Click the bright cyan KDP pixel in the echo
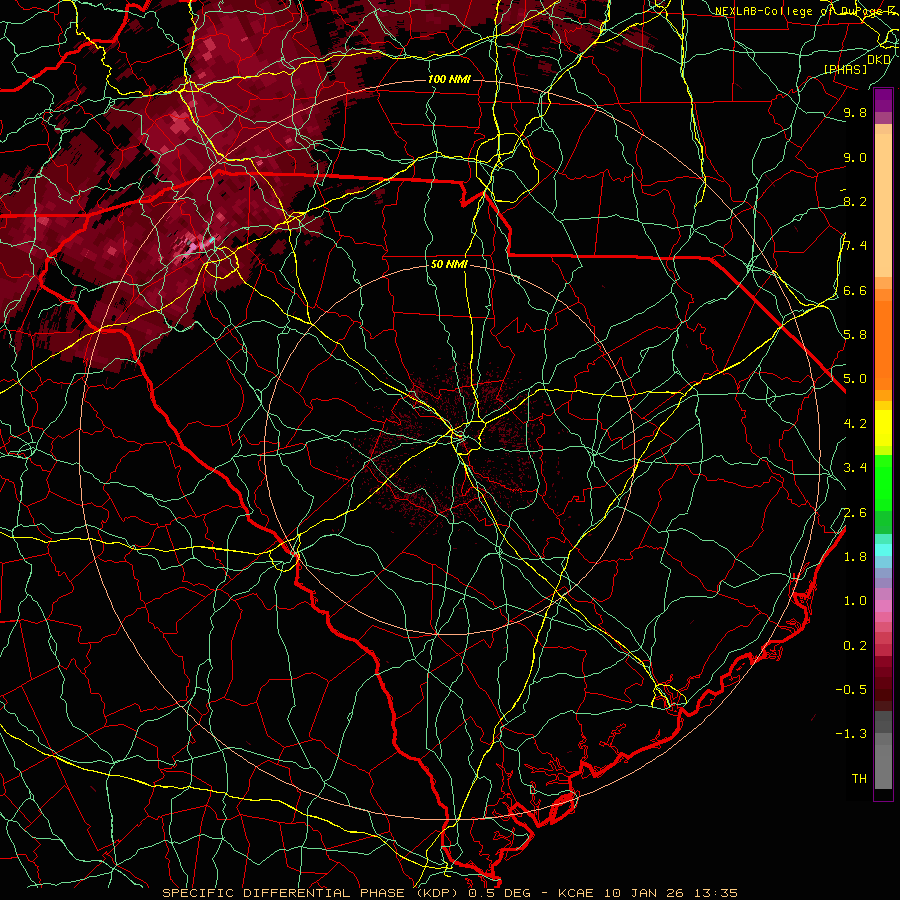The height and width of the screenshot is (900, 900). [212, 239]
